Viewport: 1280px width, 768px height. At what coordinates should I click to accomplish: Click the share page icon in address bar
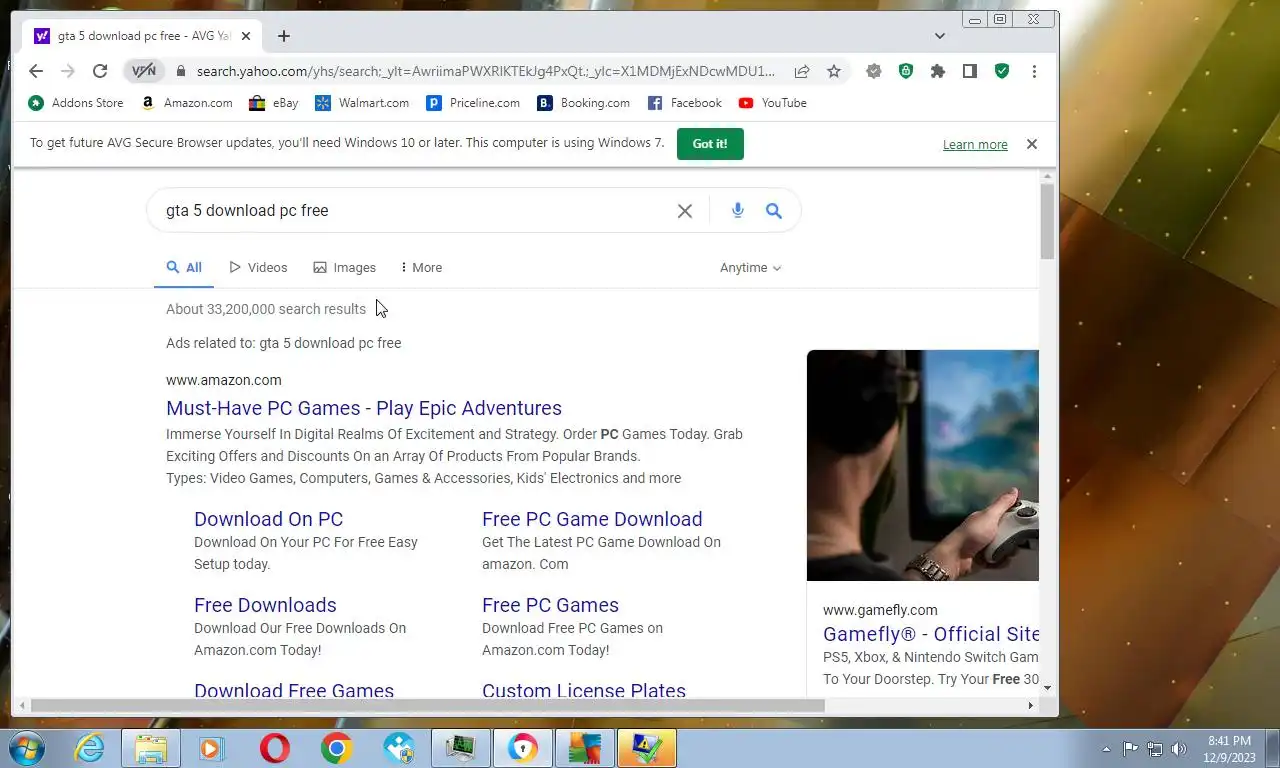coord(802,71)
